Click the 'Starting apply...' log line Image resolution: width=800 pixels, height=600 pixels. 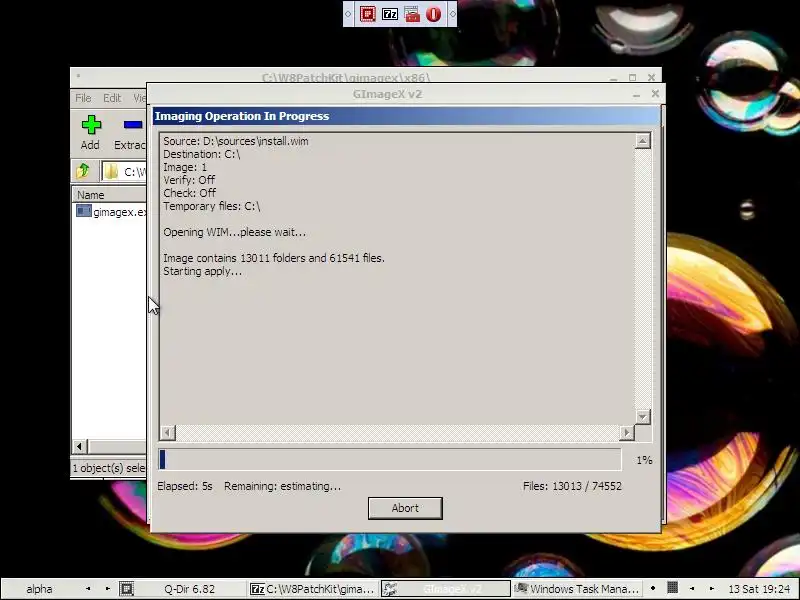click(x=203, y=271)
